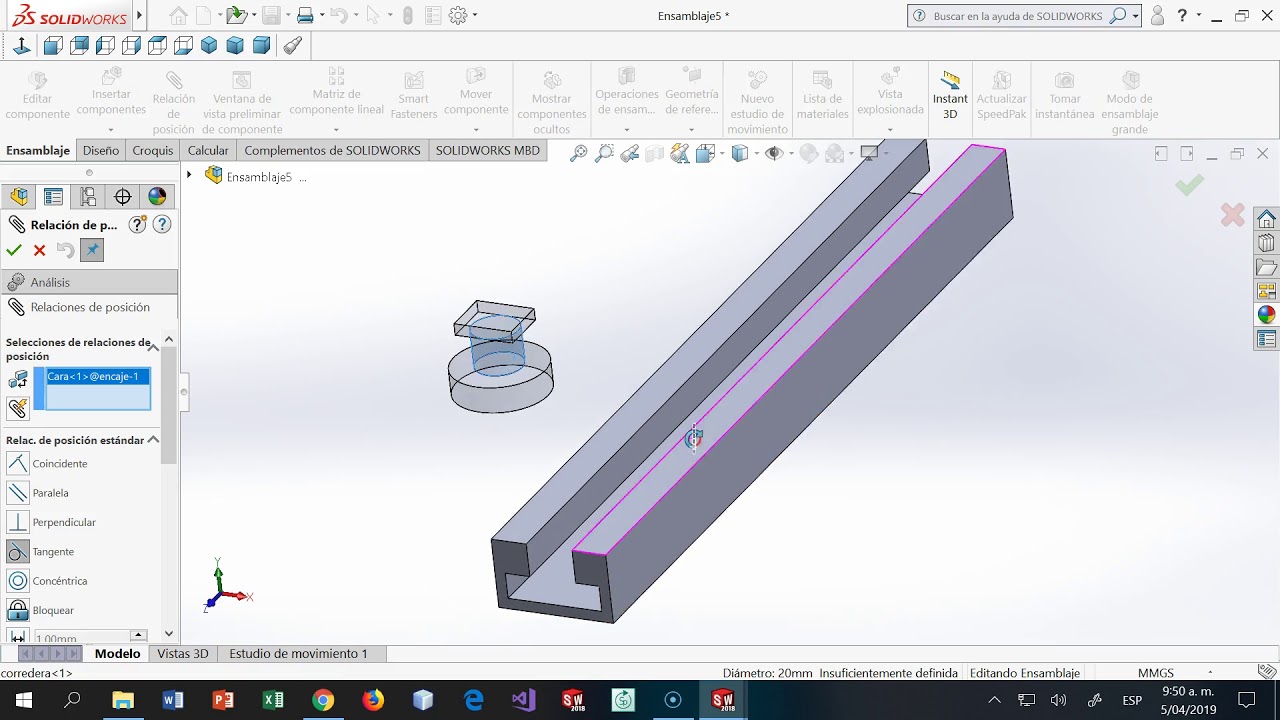Open the Estudio de movimiento 1 tab
Viewport: 1280px width, 720px height.
[x=298, y=653]
